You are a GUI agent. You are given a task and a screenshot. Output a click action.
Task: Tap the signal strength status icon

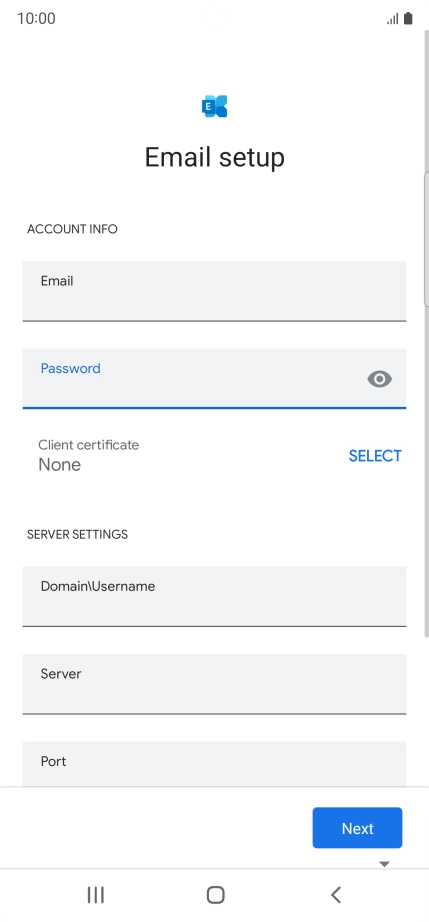pos(393,19)
